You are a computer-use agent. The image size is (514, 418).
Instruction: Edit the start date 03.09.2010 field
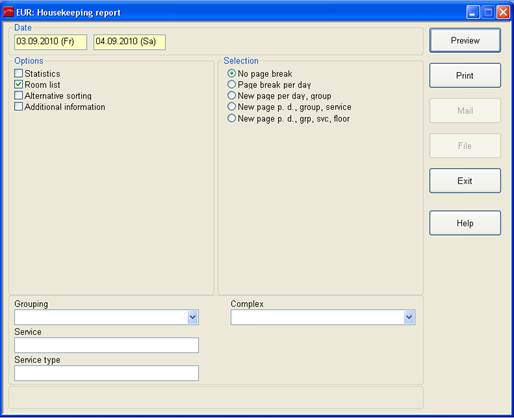(51, 42)
